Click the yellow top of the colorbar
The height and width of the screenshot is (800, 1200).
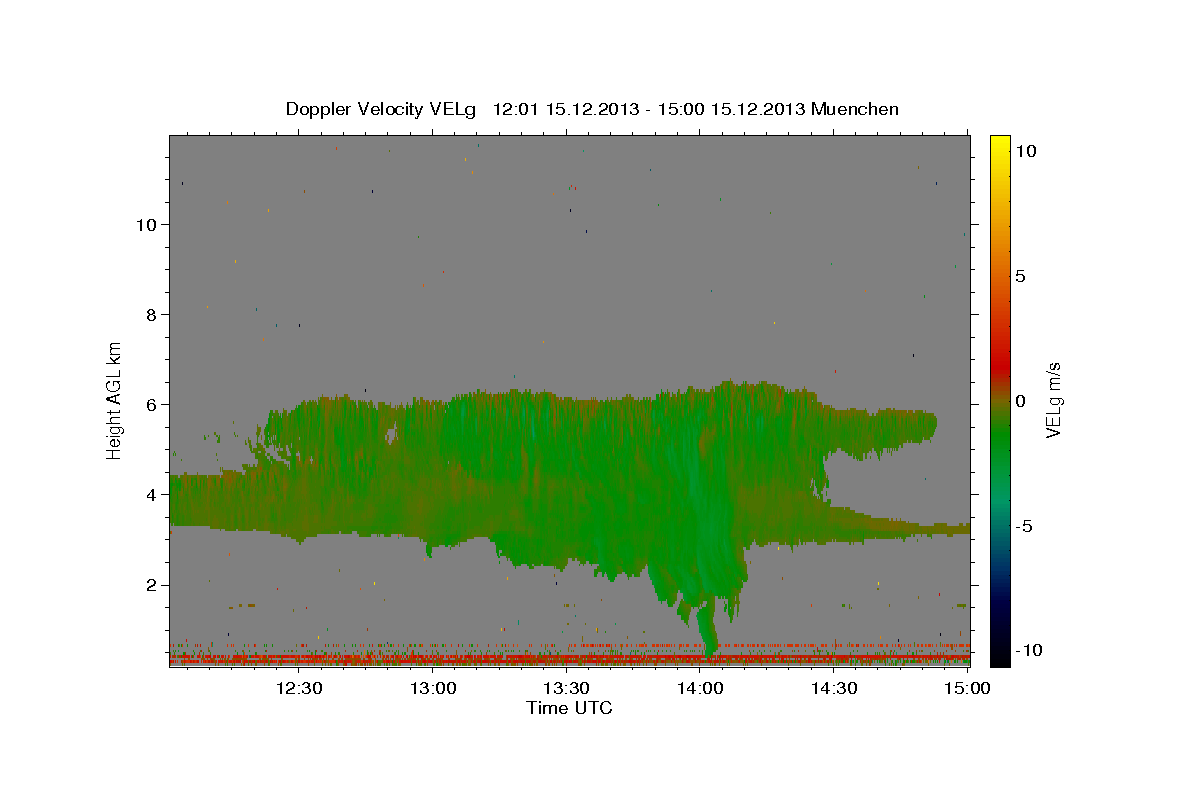[999, 145]
